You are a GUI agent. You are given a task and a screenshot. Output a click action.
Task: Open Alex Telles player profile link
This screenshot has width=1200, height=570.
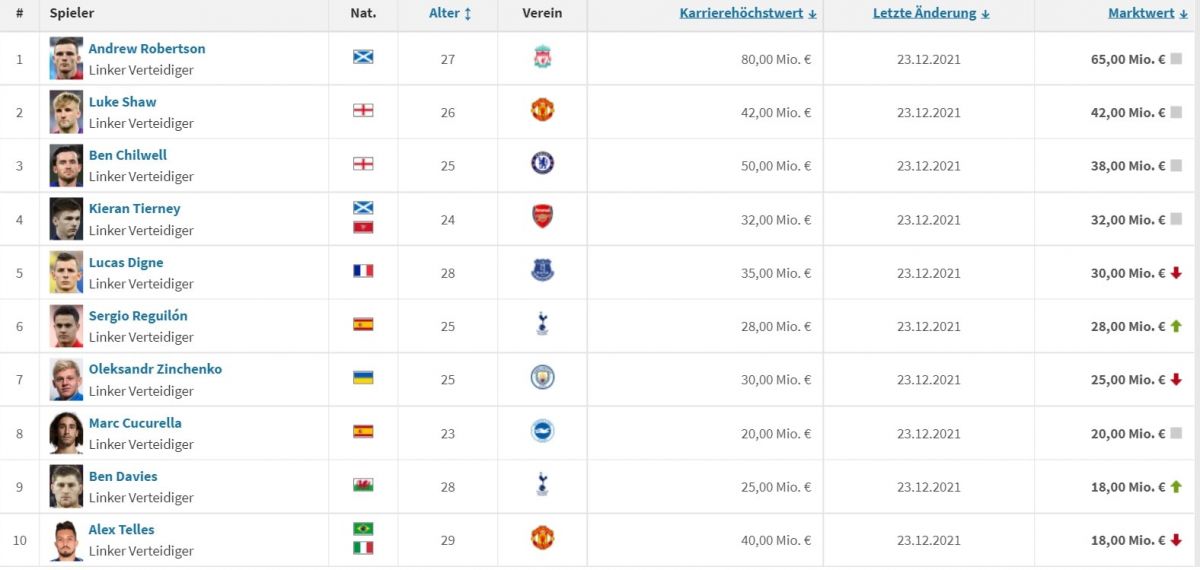point(121,530)
